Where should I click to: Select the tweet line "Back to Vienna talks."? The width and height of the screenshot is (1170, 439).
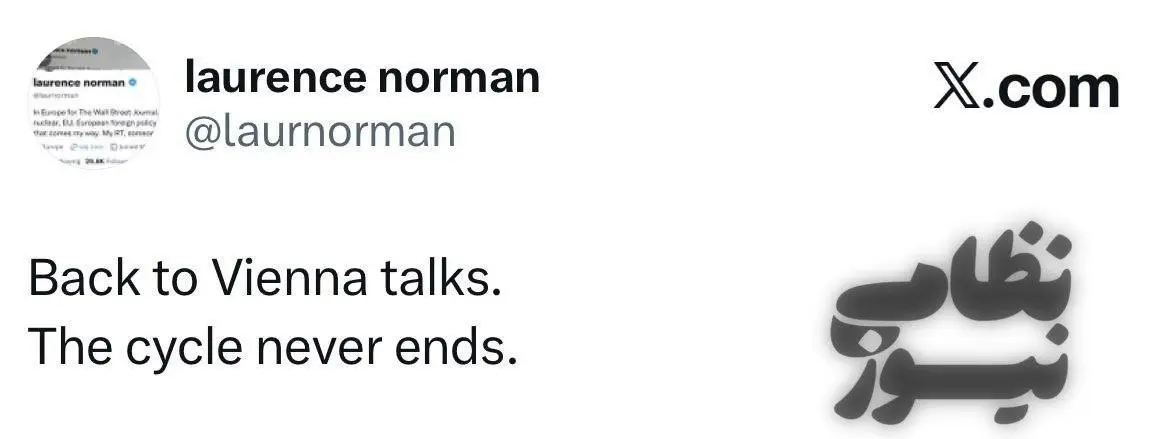pyautogui.click(x=264, y=277)
